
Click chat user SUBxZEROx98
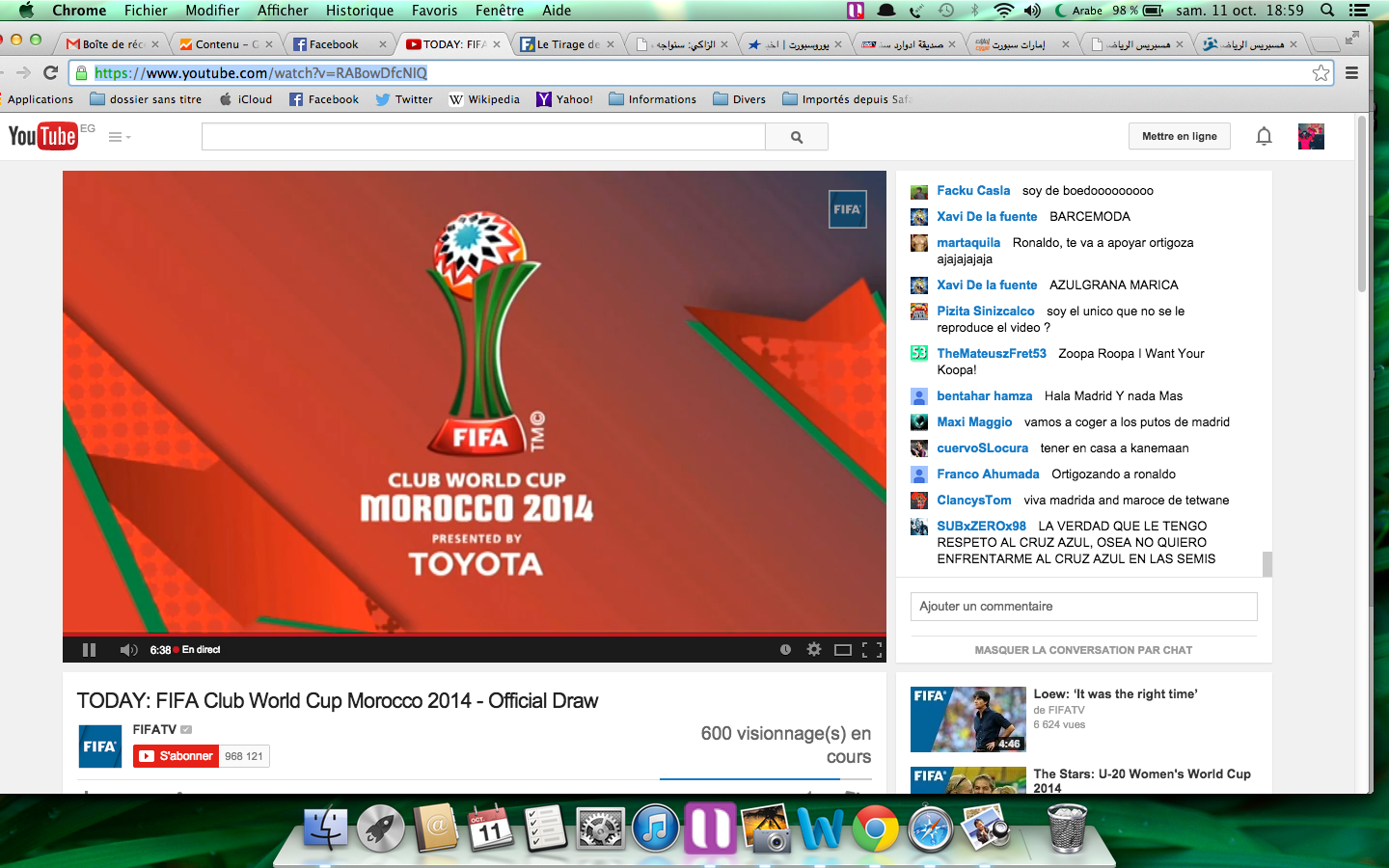[982, 527]
